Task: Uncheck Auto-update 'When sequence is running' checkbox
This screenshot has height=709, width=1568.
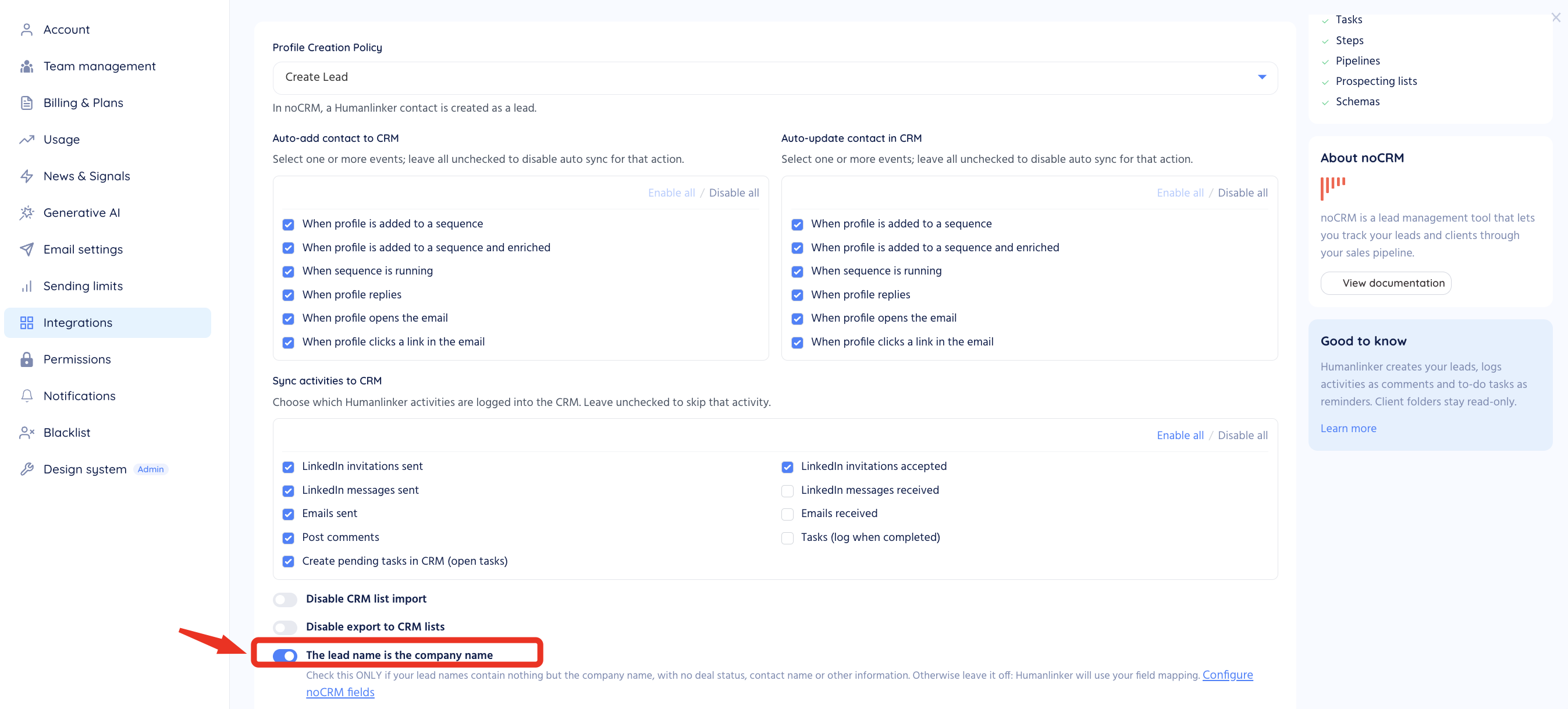Action: point(797,272)
